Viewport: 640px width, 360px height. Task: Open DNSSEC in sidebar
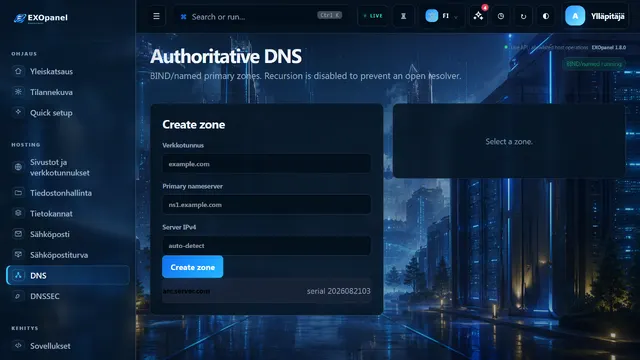coord(68,296)
